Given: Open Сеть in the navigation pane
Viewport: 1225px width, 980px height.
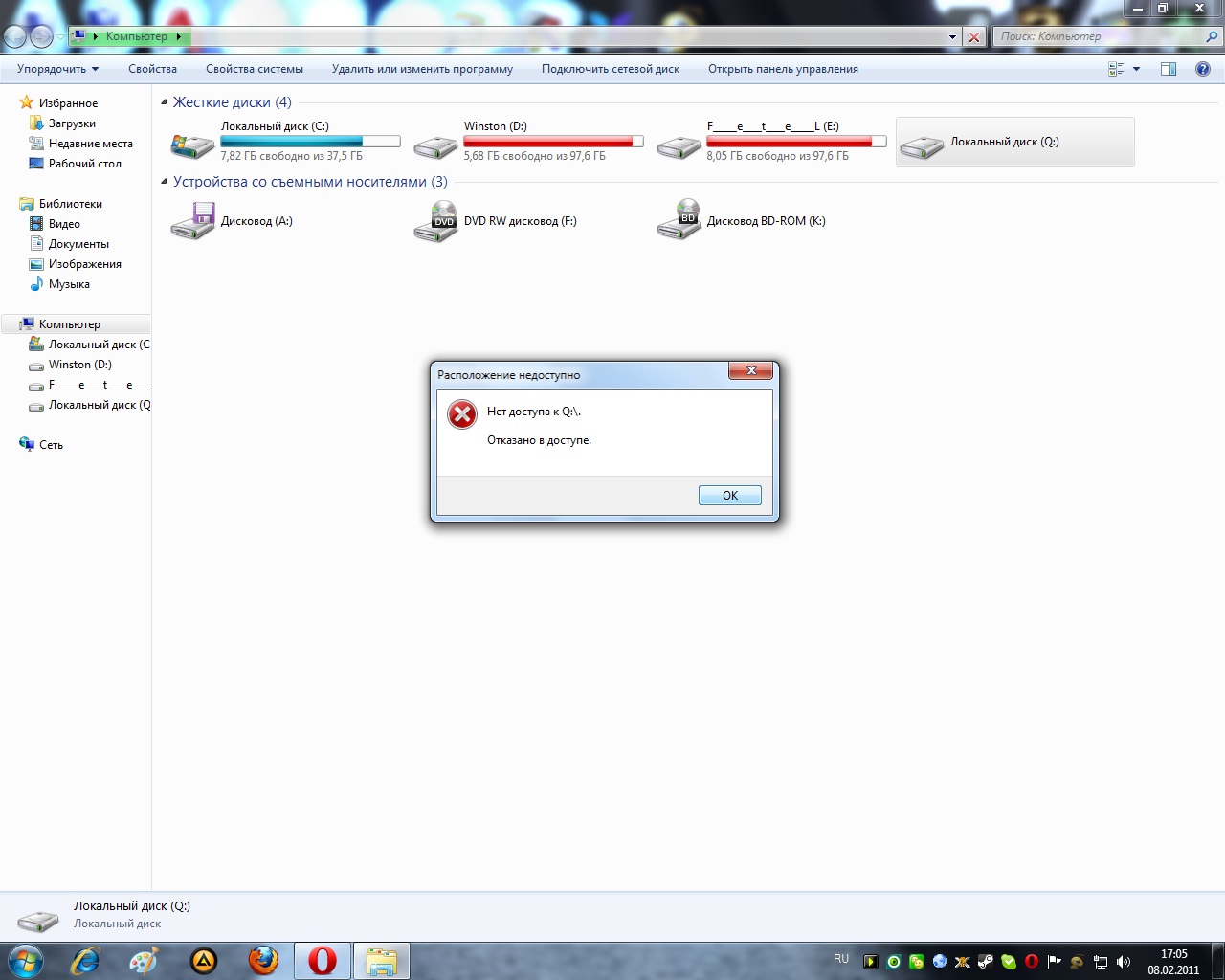Looking at the screenshot, I should [x=51, y=445].
